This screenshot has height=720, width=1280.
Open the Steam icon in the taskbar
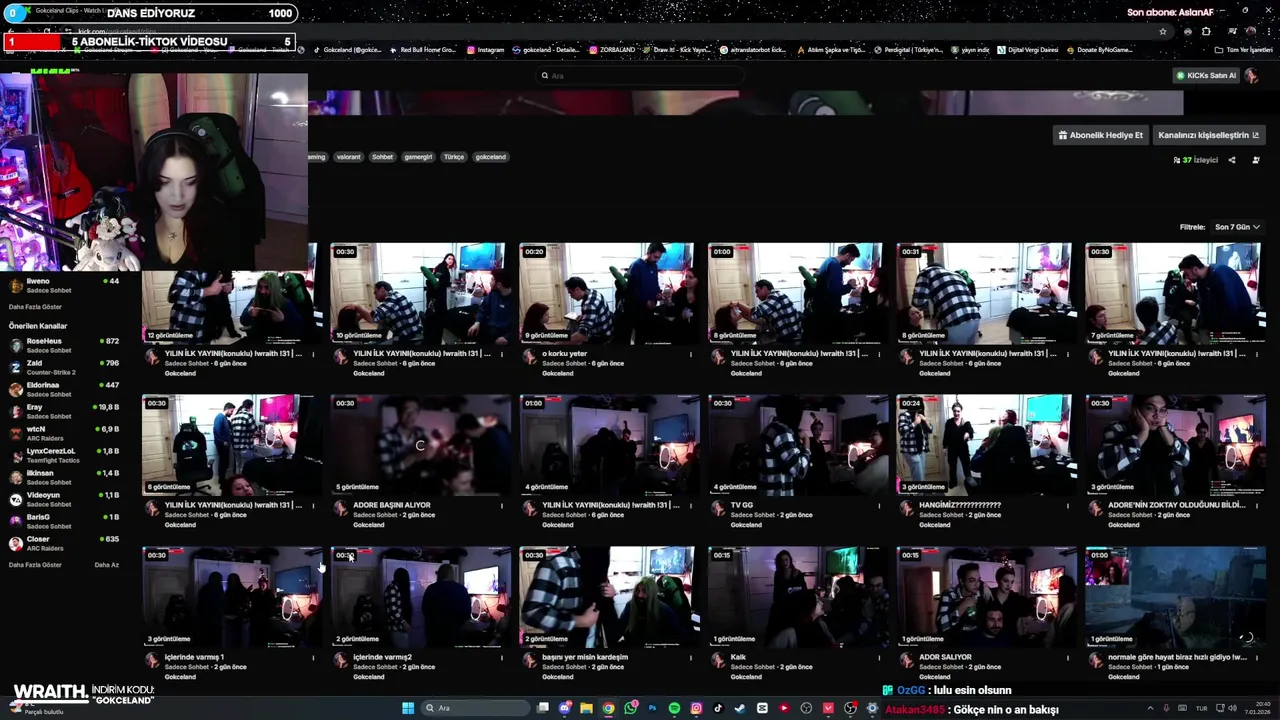(x=740, y=708)
